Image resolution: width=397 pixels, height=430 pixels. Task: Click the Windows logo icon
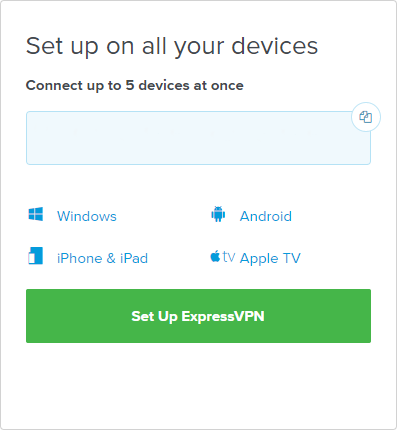[x=36, y=214]
